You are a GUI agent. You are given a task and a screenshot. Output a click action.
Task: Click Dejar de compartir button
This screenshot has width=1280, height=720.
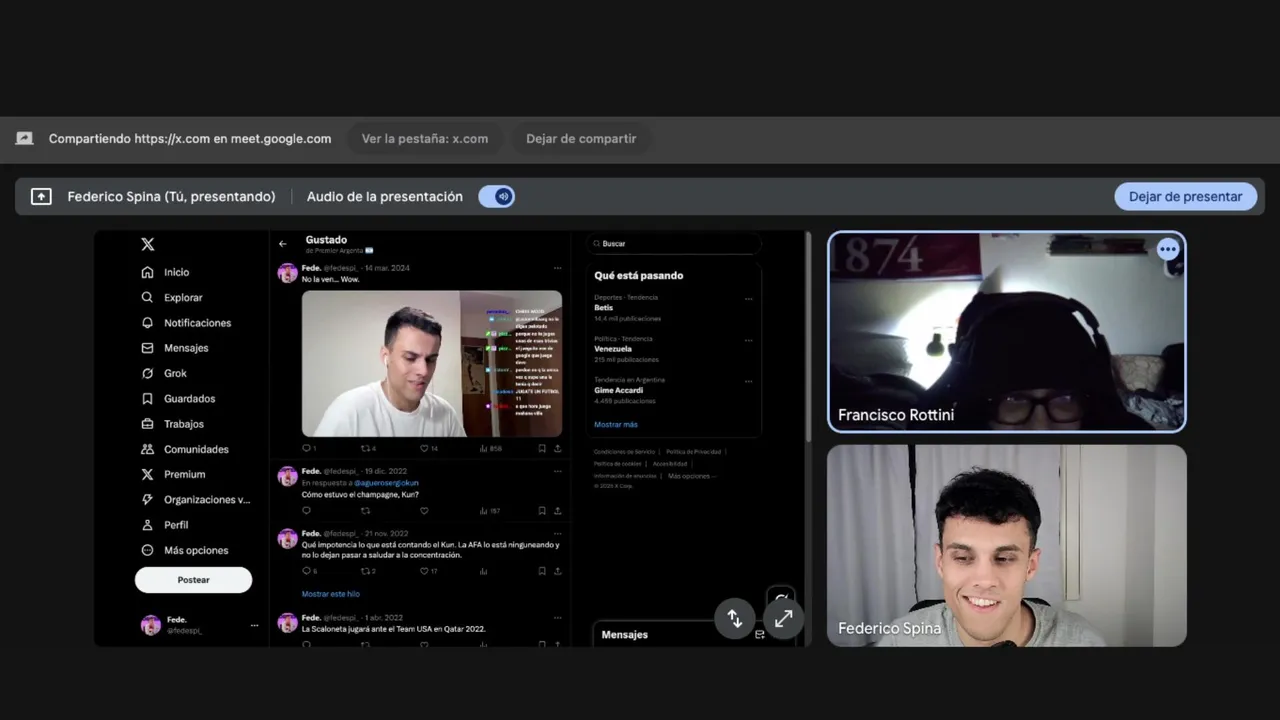[x=581, y=139]
